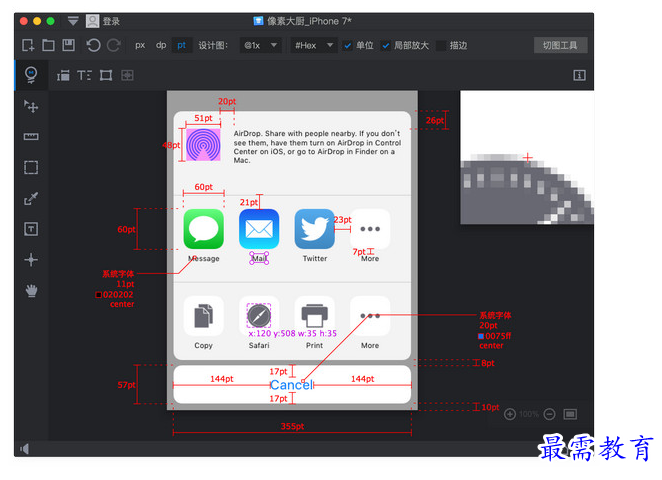This screenshot has height=480, width=662.
Task: Click the Safari action icon in canvas
Action: 259,316
